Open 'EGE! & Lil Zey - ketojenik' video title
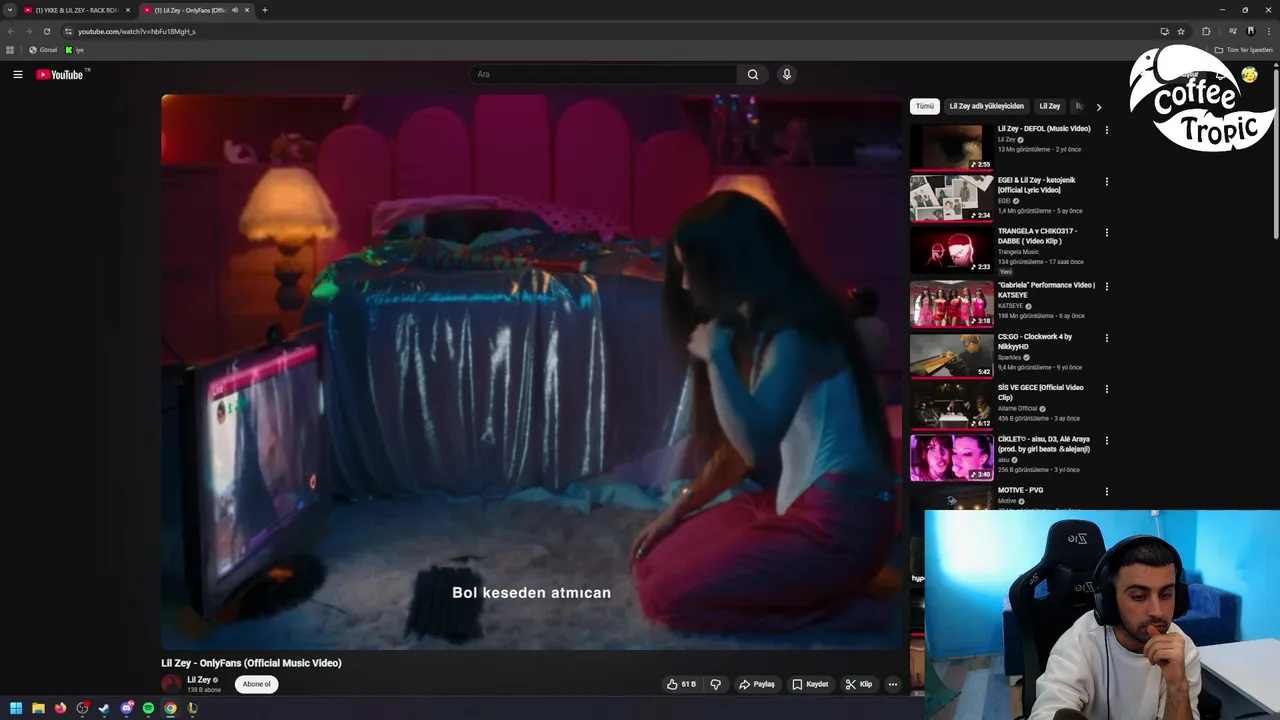The image size is (1280, 720). tap(1036, 185)
